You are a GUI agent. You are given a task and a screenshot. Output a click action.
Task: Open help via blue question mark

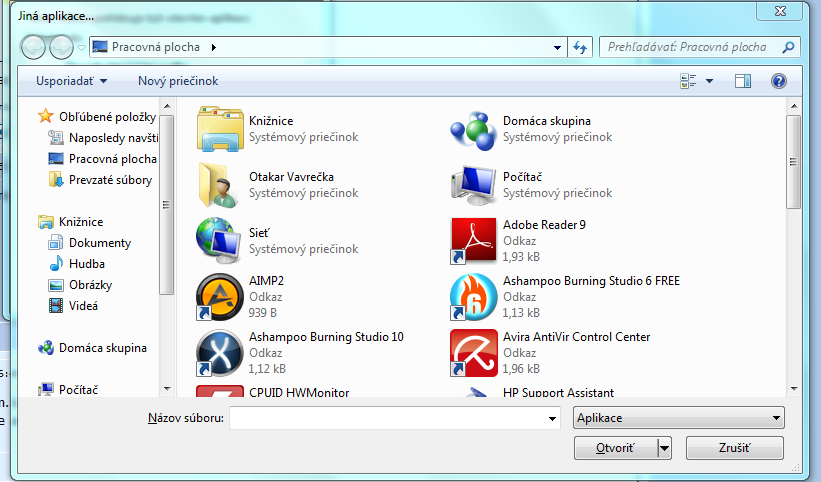point(779,81)
